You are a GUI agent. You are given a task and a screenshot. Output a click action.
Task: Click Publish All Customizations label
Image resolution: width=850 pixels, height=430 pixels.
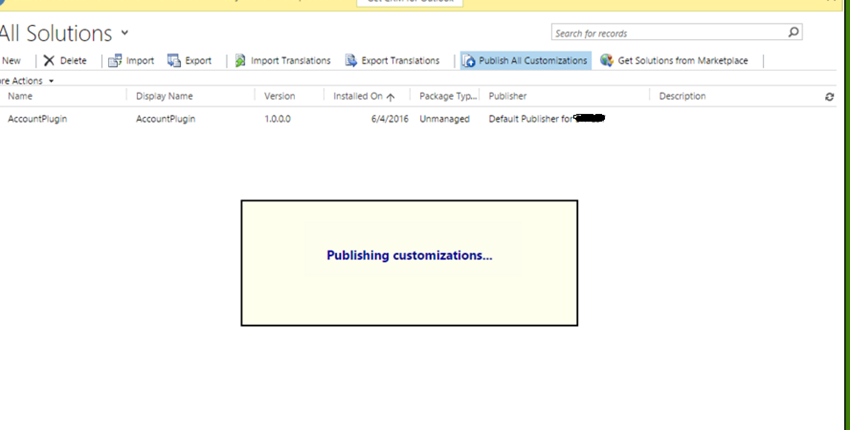tap(533, 61)
